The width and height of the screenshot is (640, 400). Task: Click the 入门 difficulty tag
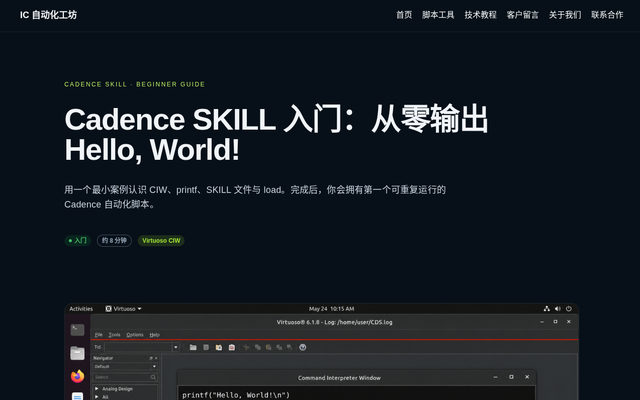click(78, 240)
